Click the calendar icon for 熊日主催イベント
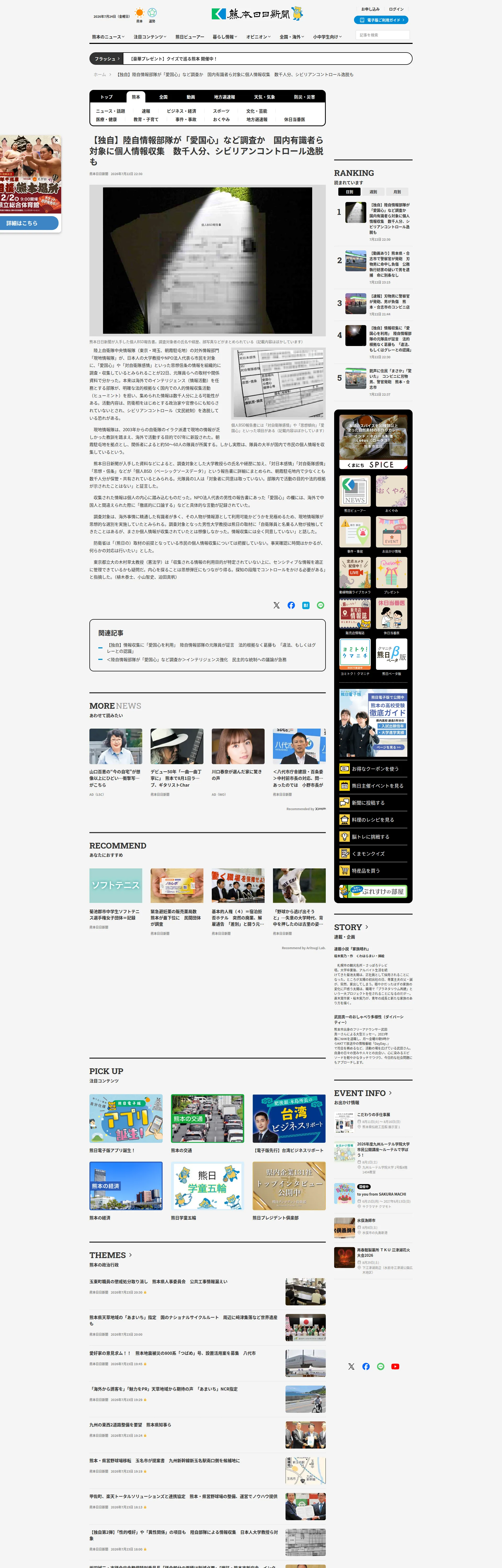The width and height of the screenshot is (502, 1568). pos(344,786)
